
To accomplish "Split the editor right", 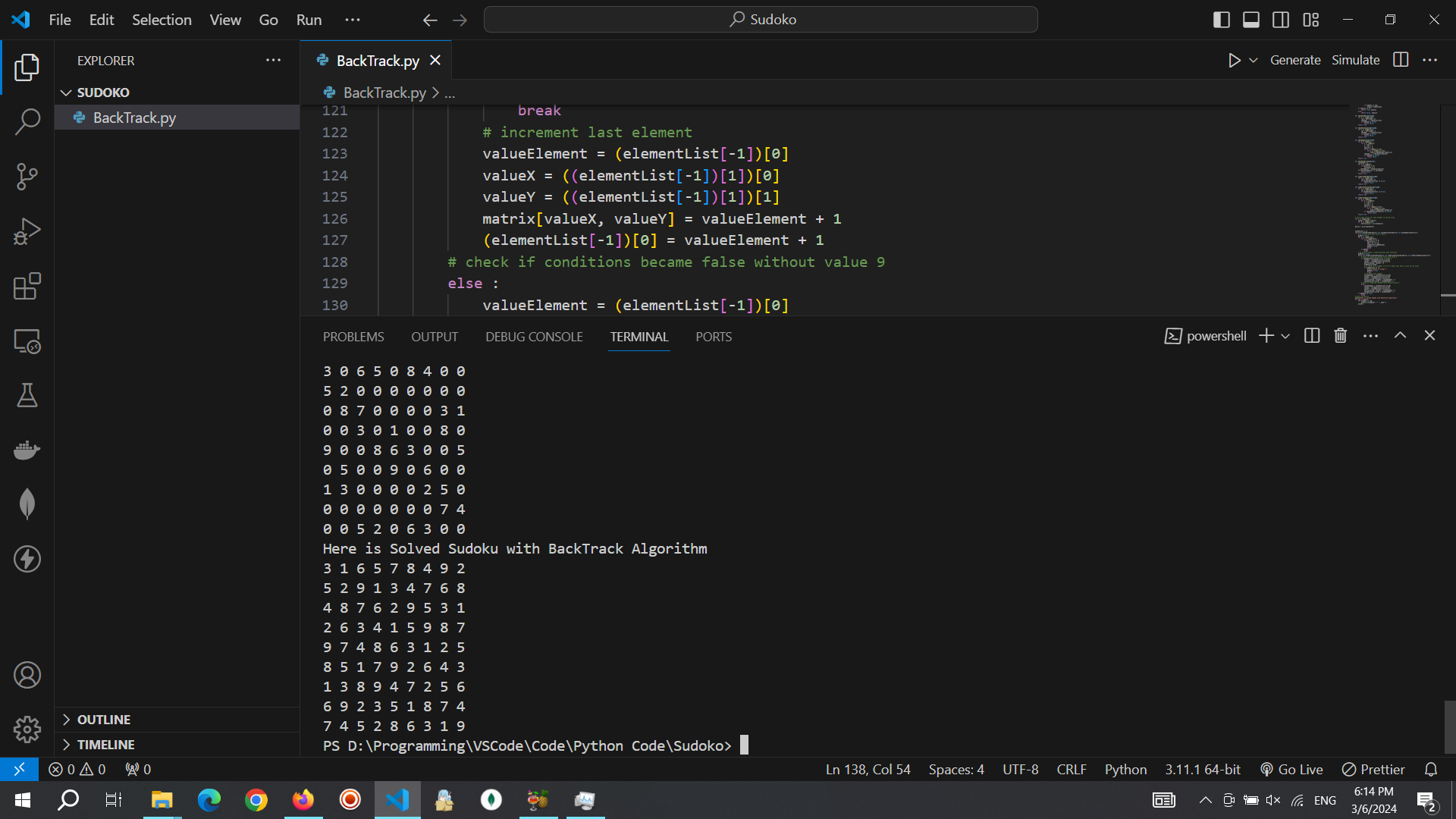I will pos(1401,60).
